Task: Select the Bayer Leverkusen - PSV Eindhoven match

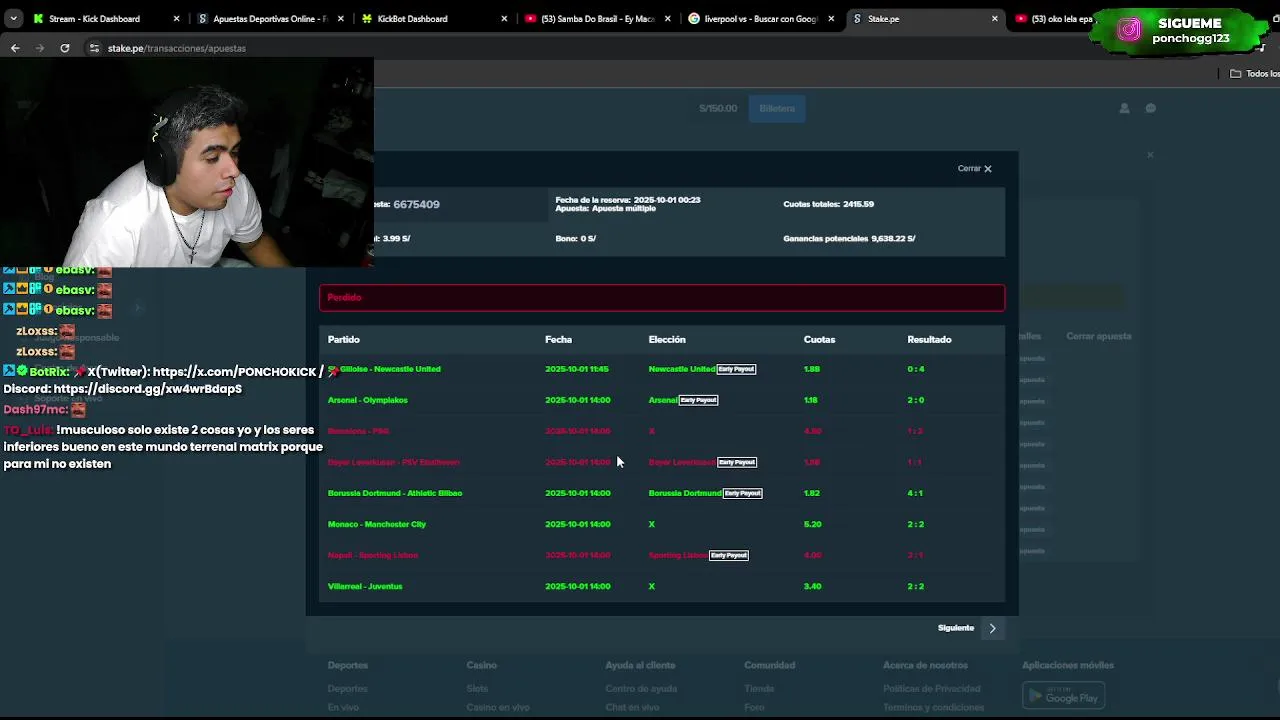Action: (394, 462)
